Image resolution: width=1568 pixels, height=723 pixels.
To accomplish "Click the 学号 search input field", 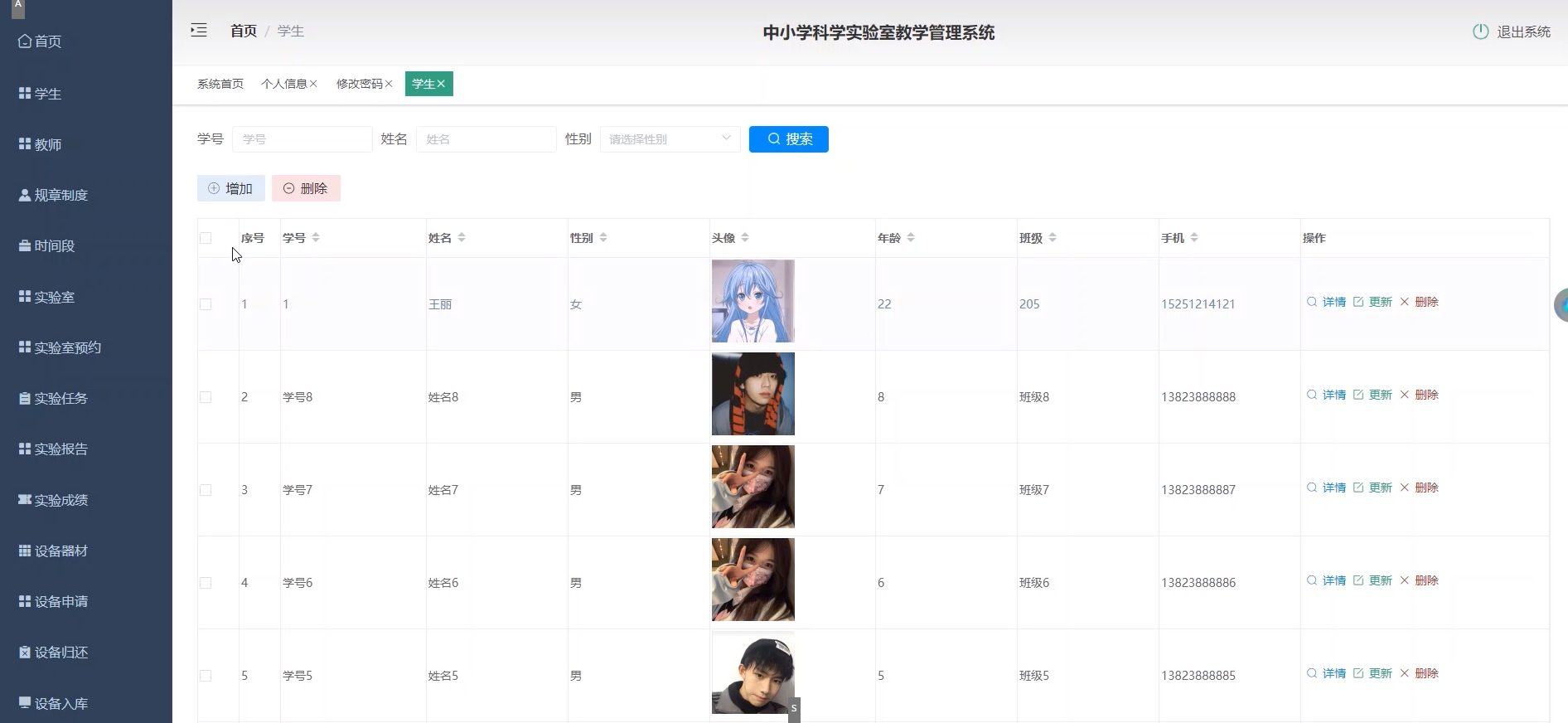I will 302,139.
